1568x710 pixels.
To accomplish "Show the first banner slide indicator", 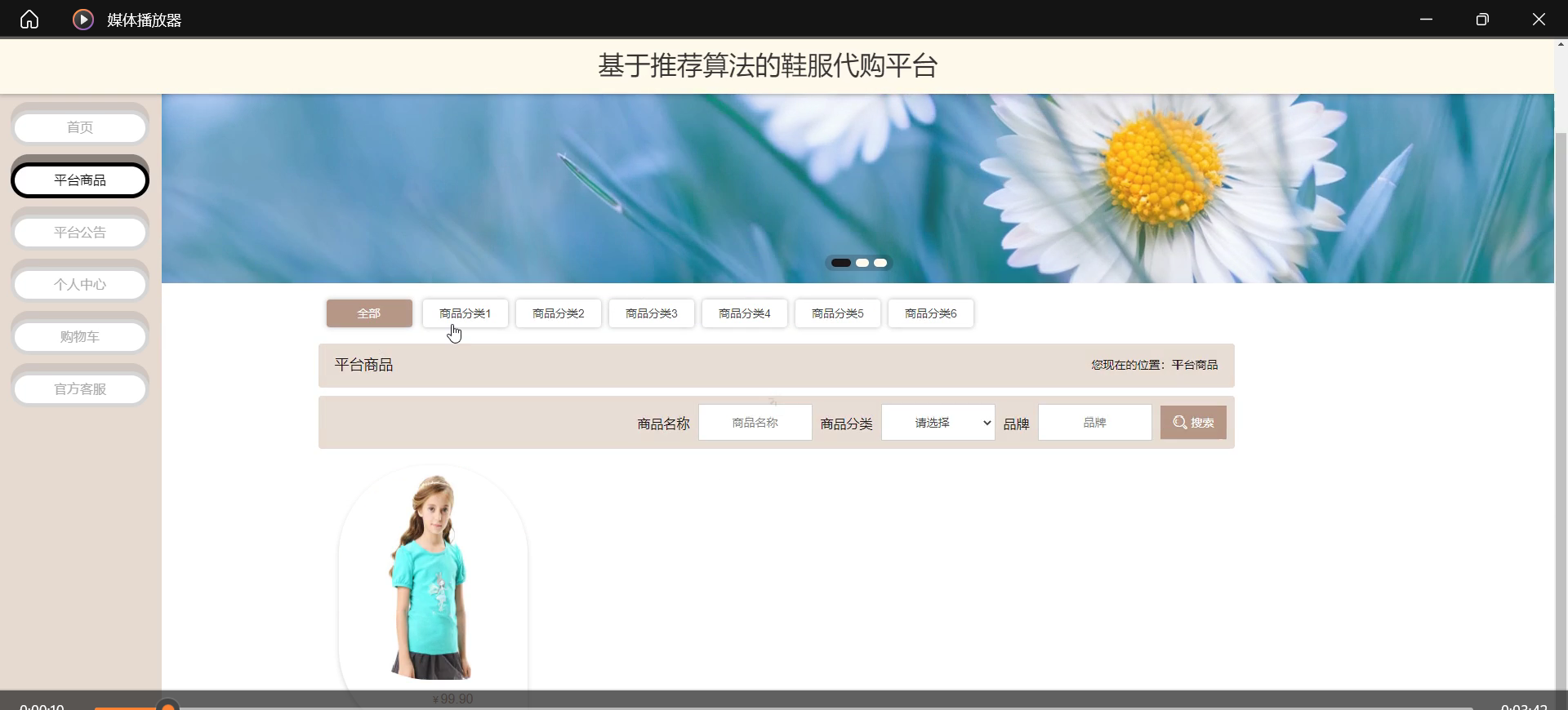I will 841,263.
